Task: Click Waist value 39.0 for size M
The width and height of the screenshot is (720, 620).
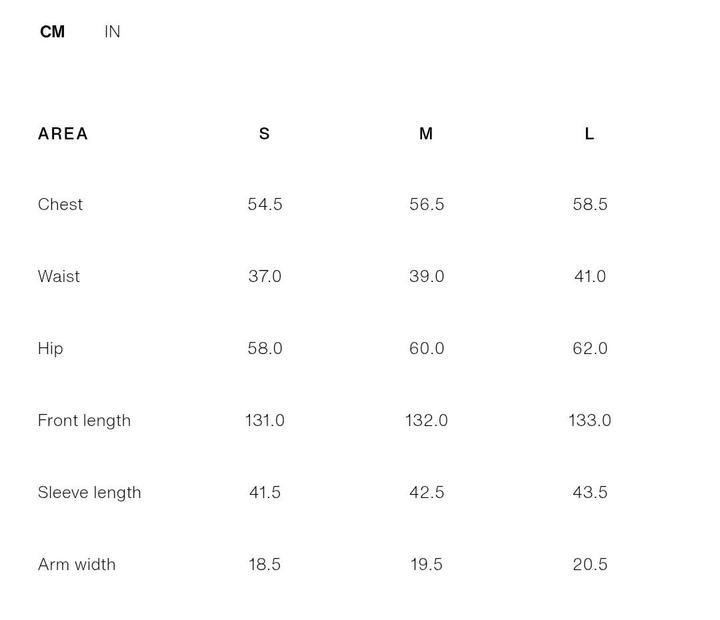Action: pos(426,276)
